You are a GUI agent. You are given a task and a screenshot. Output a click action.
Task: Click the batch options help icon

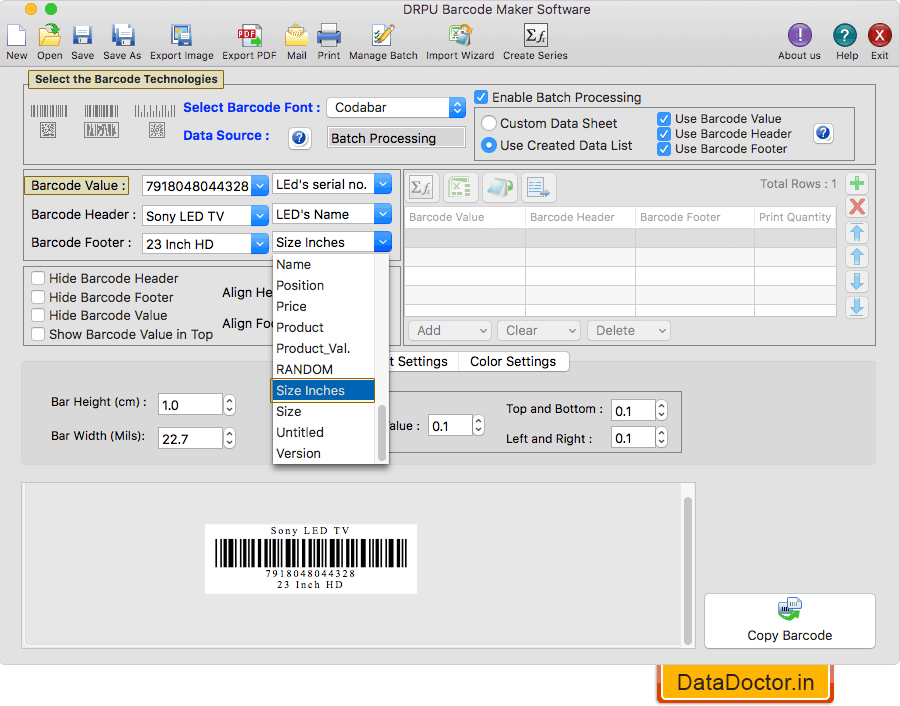[823, 133]
